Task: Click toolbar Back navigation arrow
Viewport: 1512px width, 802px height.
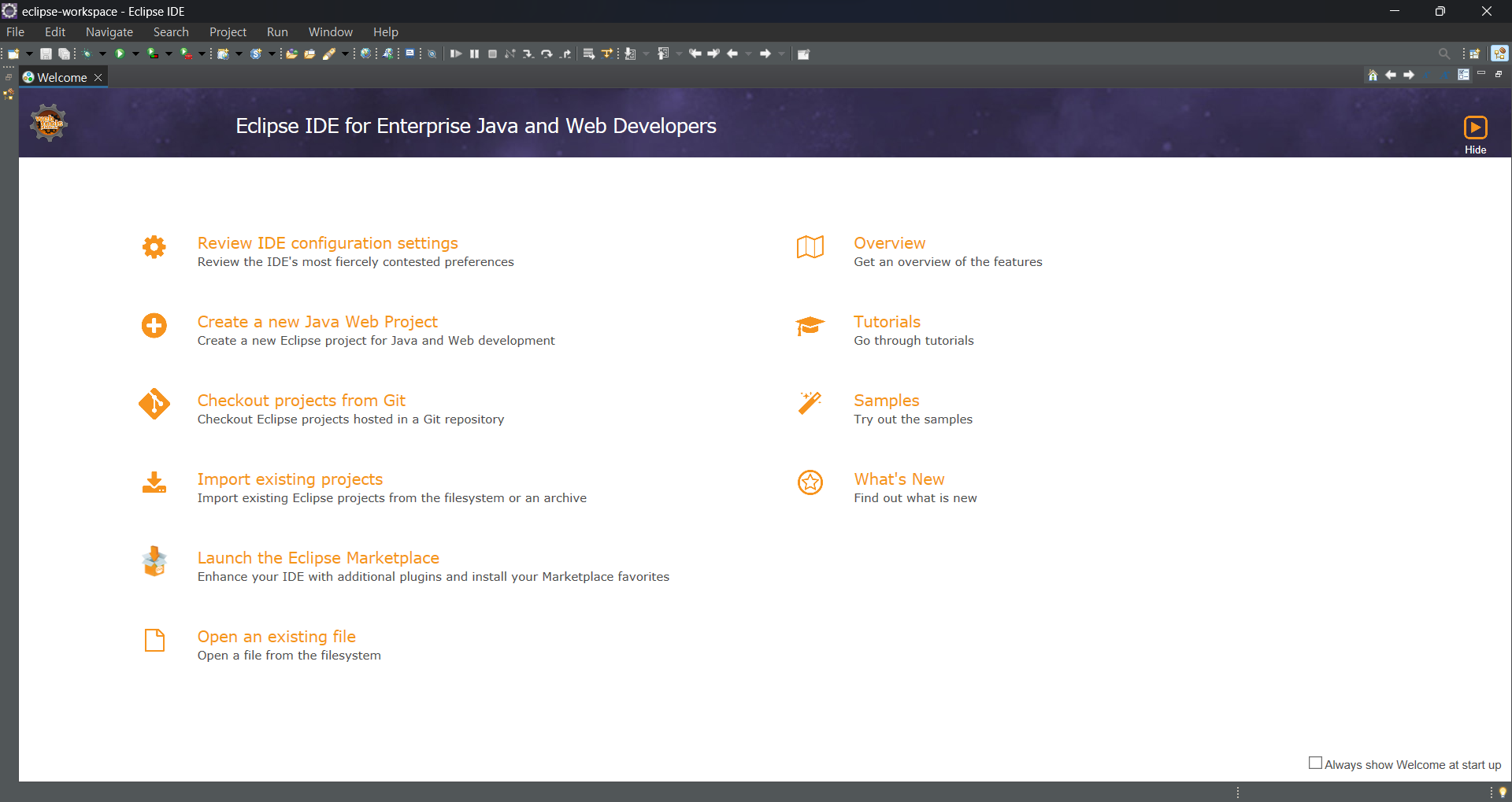Action: (732, 54)
